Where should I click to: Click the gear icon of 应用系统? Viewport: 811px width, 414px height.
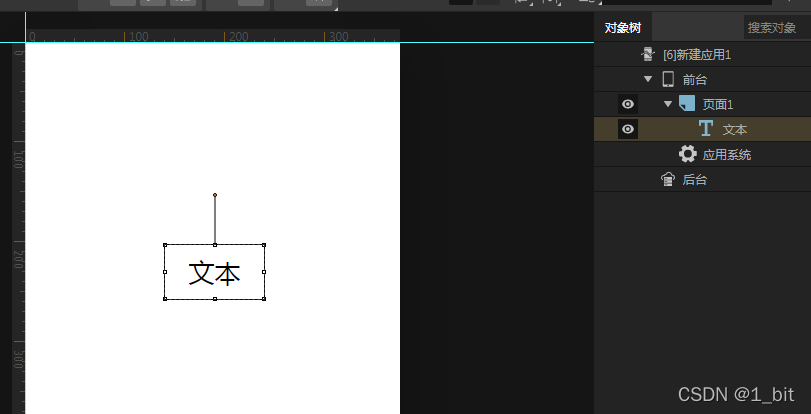tap(687, 154)
